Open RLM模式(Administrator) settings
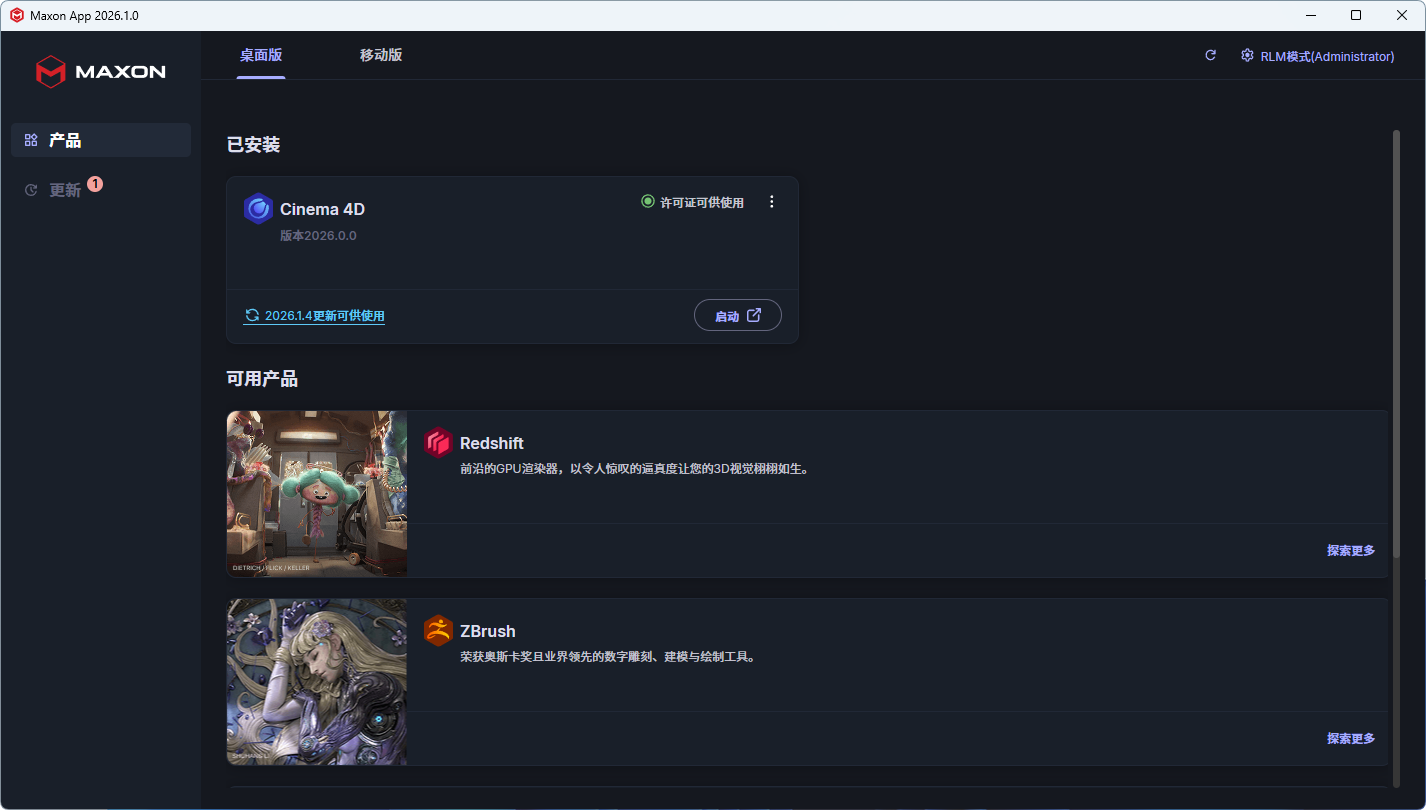This screenshot has width=1426, height=810. [x=1318, y=56]
